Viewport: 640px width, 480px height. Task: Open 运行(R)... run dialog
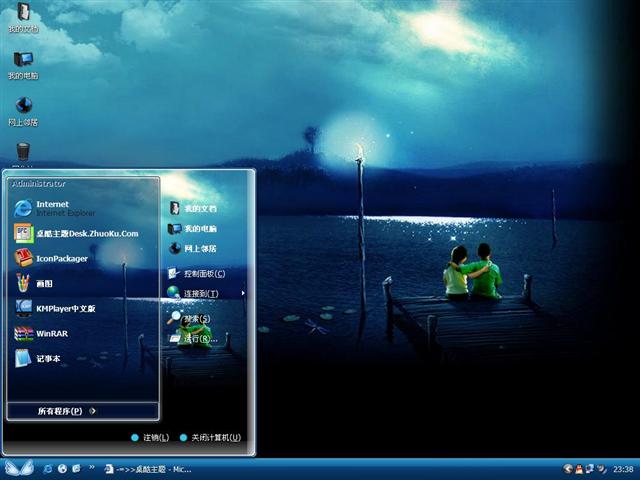[x=193, y=338]
